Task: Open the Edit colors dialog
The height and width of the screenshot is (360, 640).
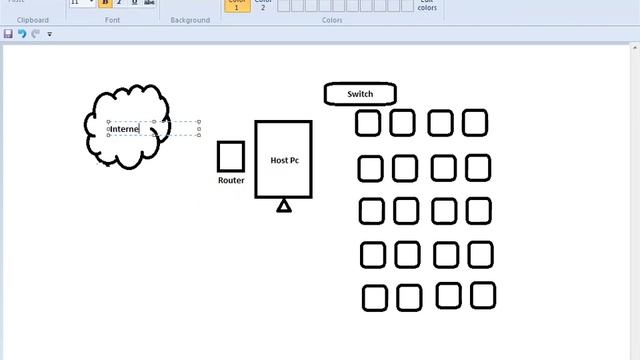Action: (427, 6)
